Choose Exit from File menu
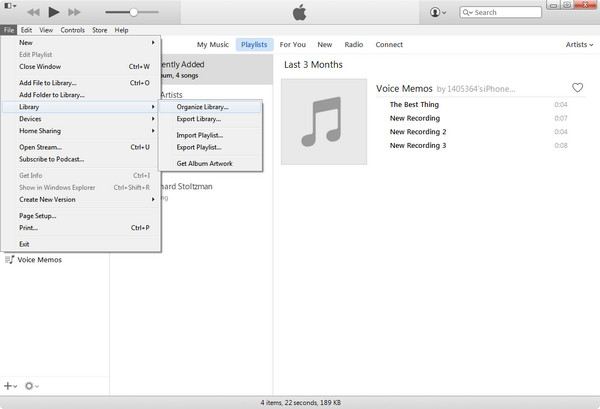This screenshot has width=600, height=409. pyautogui.click(x=81, y=244)
